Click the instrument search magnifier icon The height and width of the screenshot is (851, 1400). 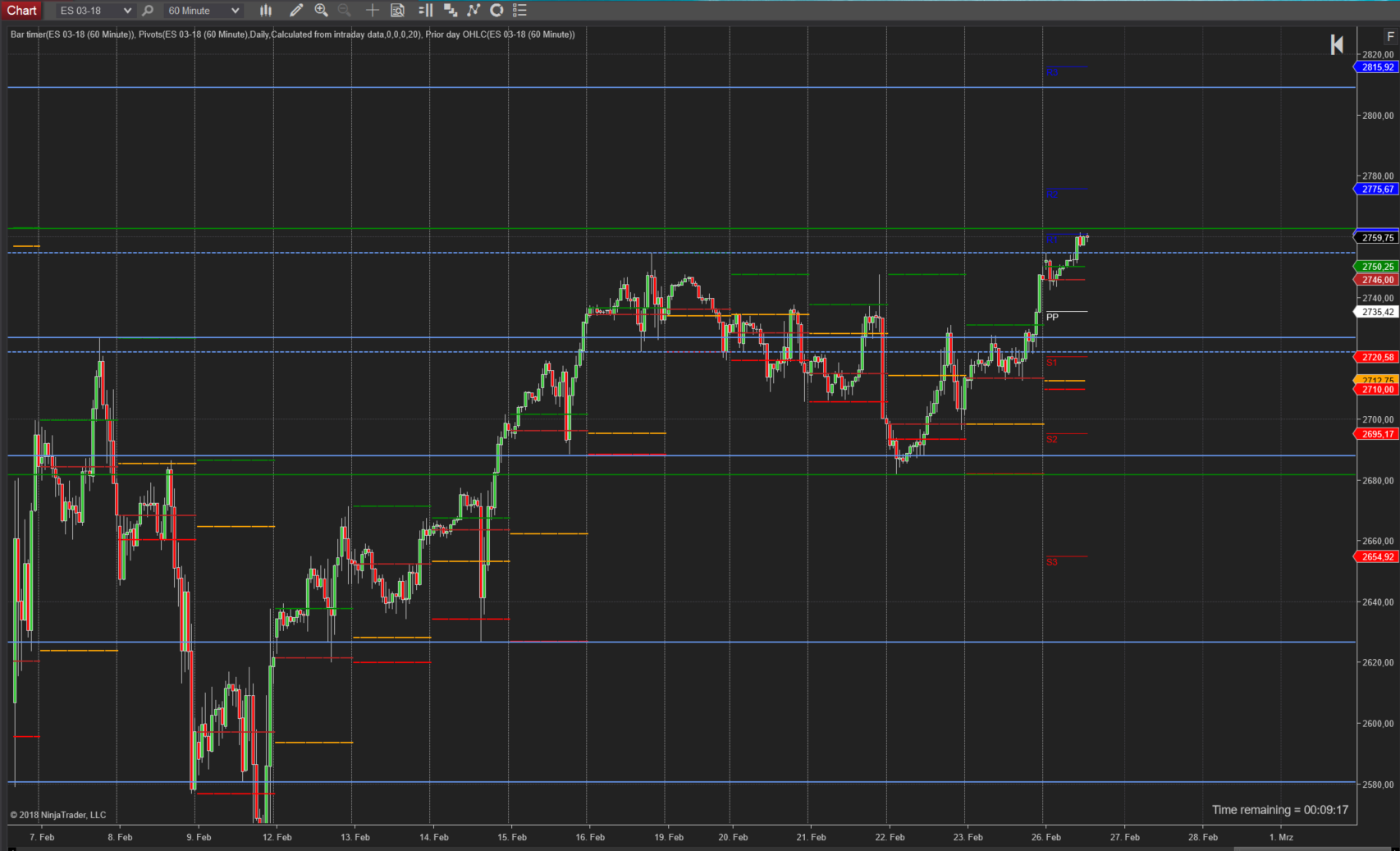[148, 11]
